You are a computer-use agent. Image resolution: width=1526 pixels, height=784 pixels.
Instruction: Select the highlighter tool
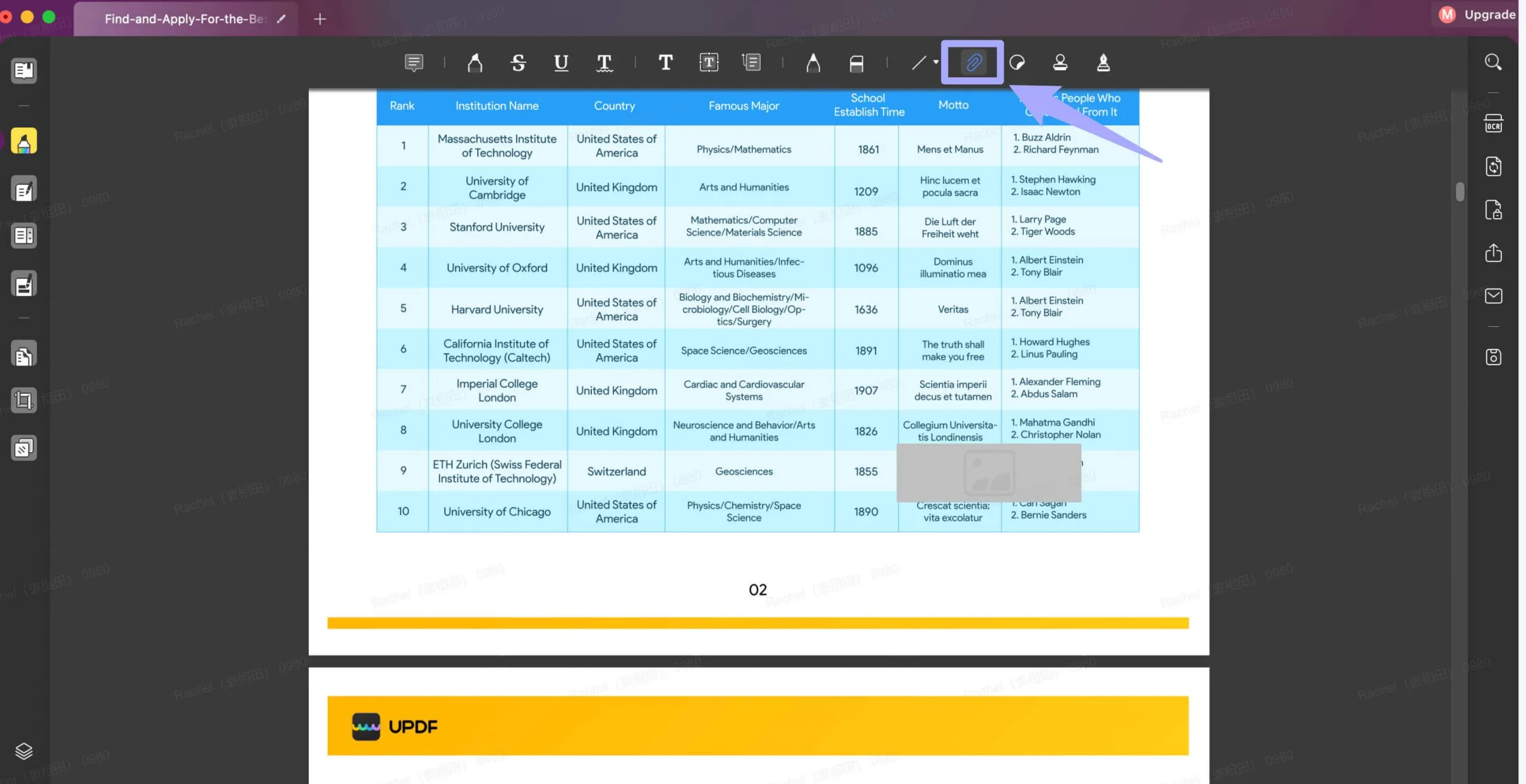click(474, 63)
